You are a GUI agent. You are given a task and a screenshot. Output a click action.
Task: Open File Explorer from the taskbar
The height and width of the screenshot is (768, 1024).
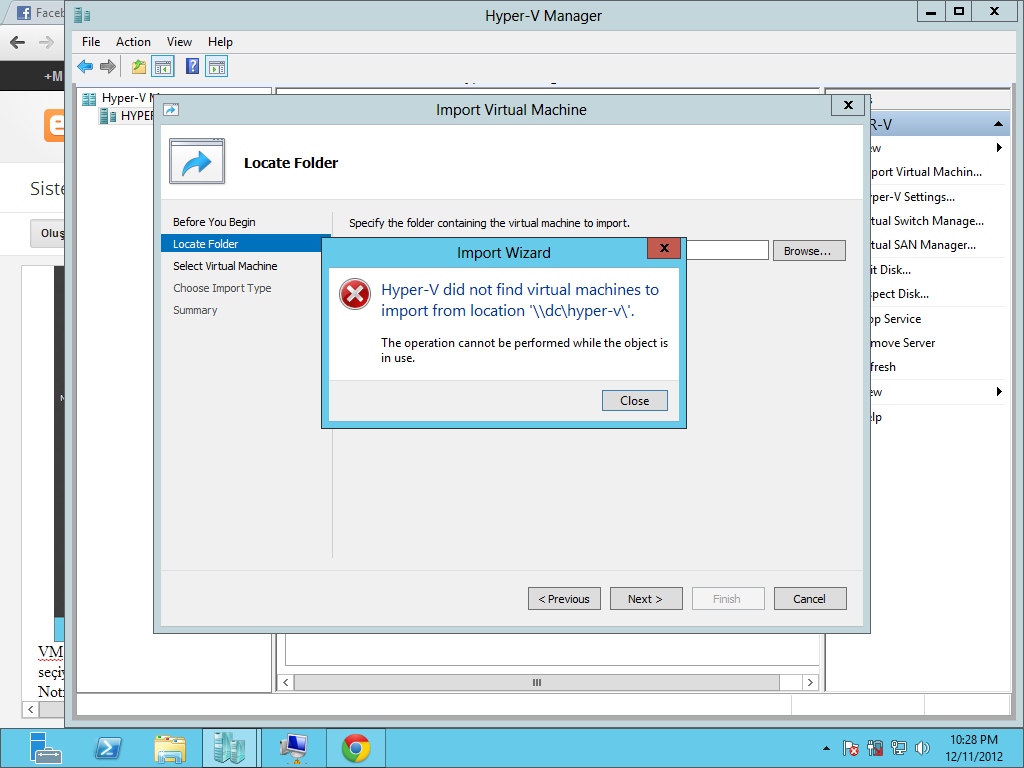pos(169,748)
